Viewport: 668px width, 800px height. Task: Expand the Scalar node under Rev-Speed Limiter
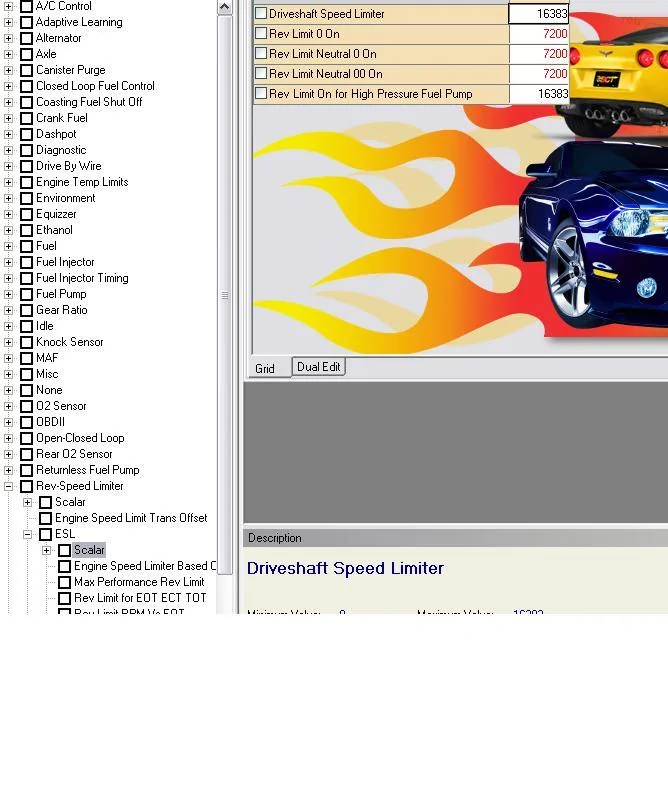click(x=28, y=503)
